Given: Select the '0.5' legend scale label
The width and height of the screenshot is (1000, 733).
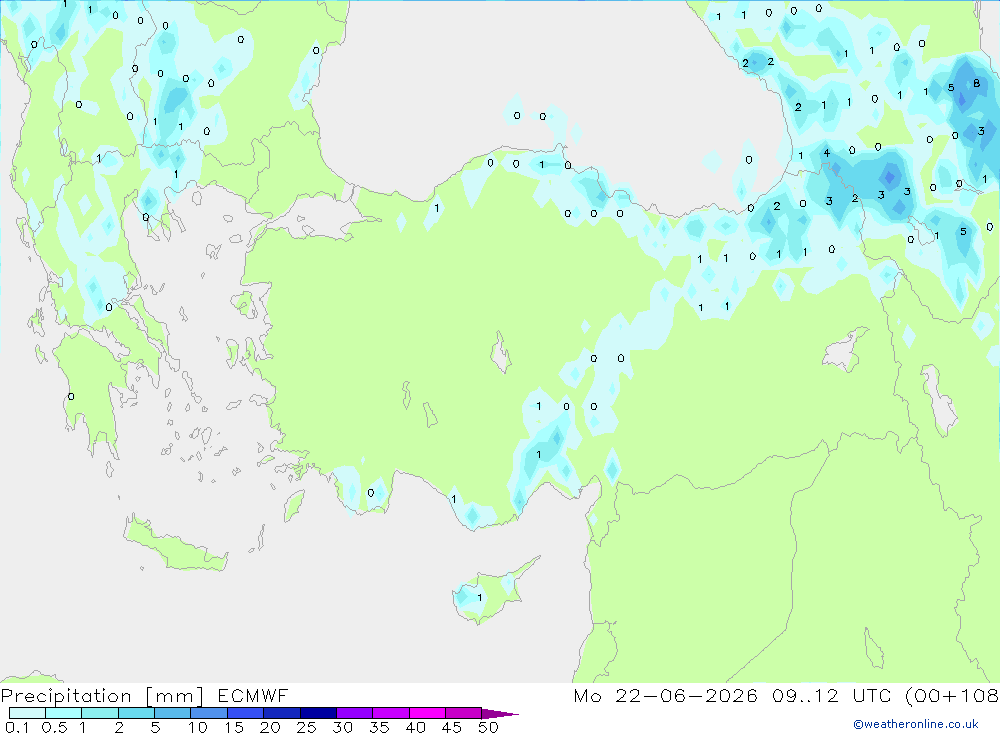Looking at the screenshot, I should (54, 727).
